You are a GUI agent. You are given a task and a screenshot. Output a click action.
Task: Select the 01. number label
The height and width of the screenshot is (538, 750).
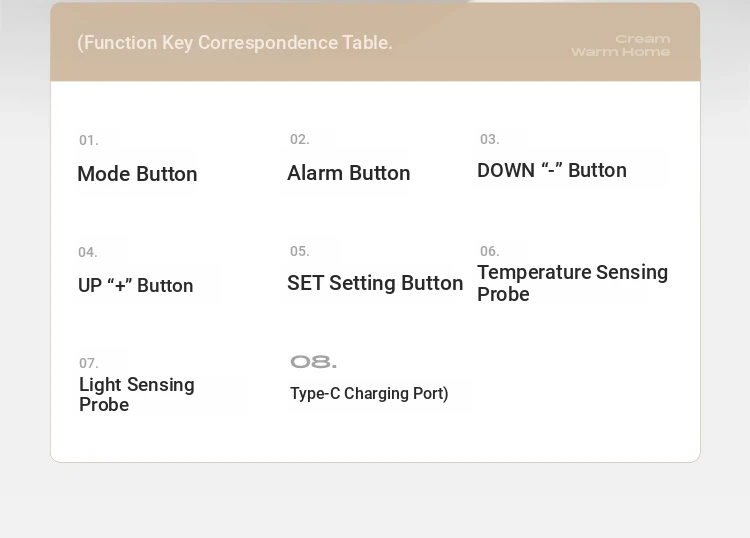click(89, 141)
